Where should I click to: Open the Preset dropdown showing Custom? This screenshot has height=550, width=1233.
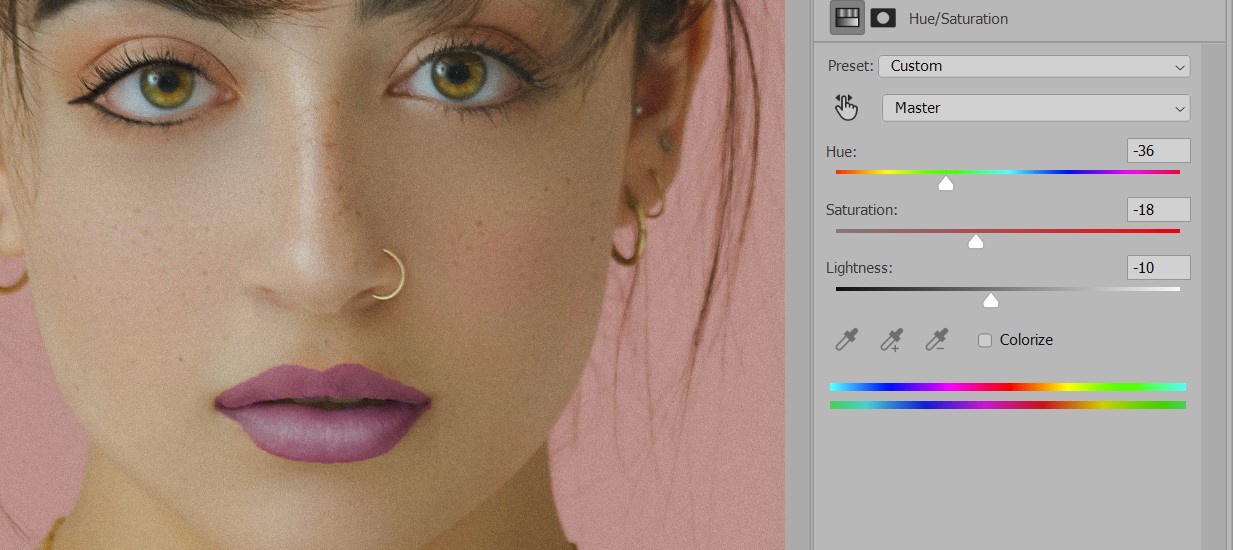[1034, 66]
